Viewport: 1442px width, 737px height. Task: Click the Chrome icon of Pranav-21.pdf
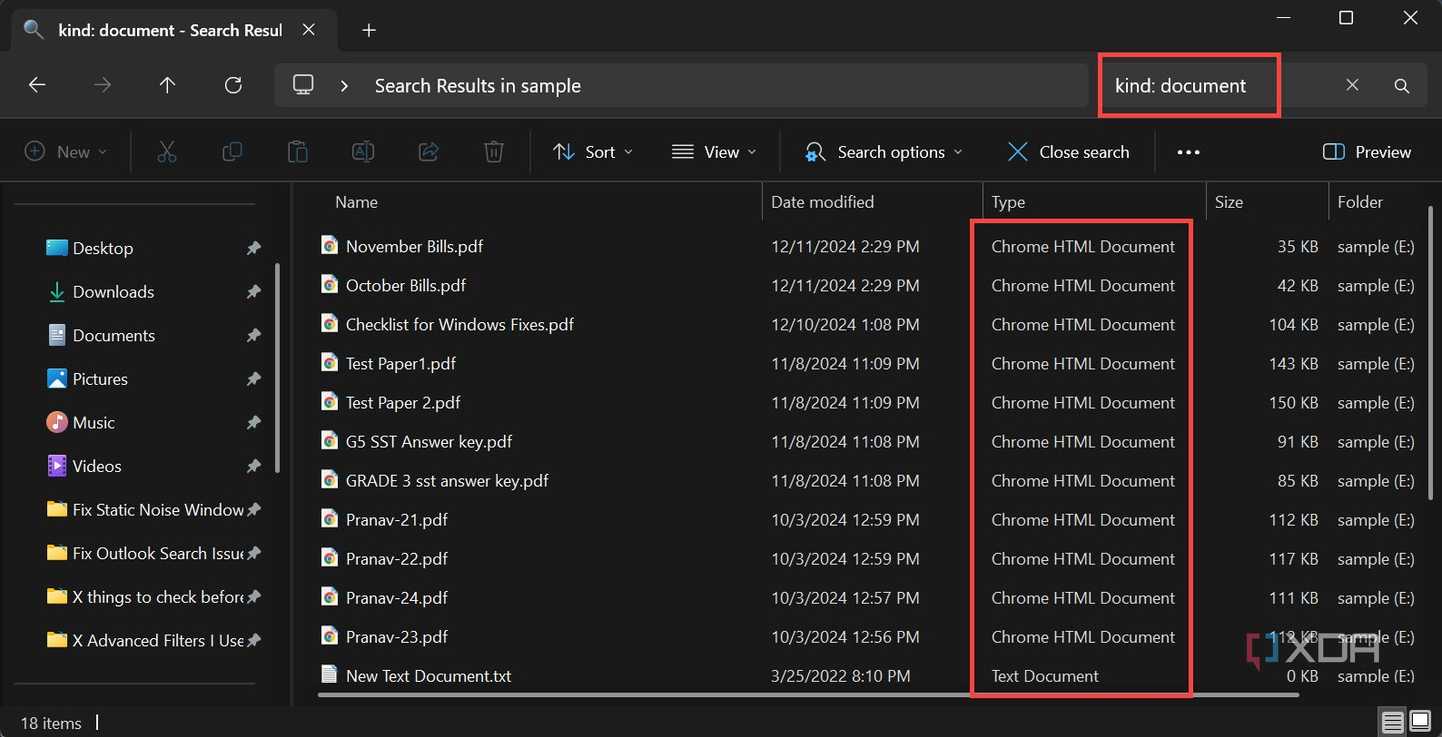pyautogui.click(x=329, y=519)
